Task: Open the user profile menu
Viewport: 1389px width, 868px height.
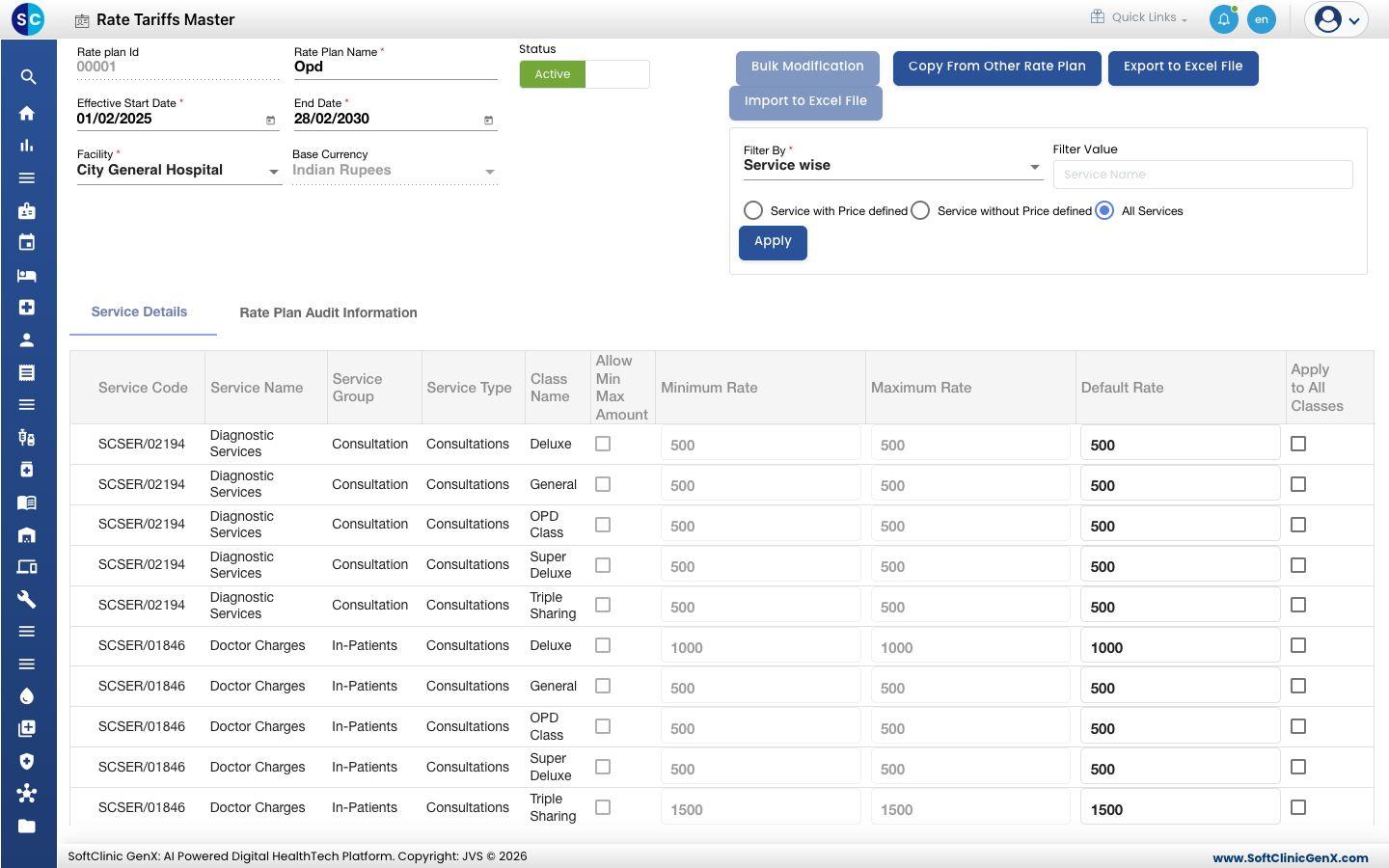Action: [x=1337, y=19]
